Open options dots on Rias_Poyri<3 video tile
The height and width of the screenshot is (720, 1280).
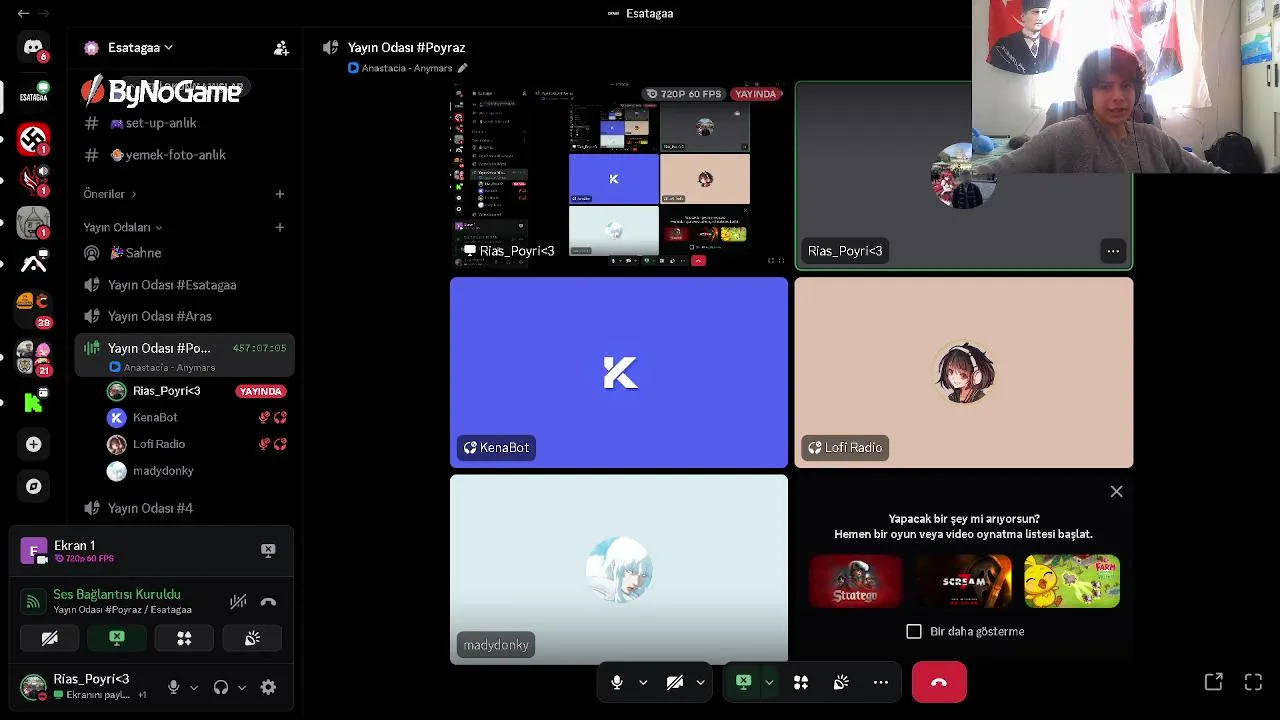[1113, 251]
